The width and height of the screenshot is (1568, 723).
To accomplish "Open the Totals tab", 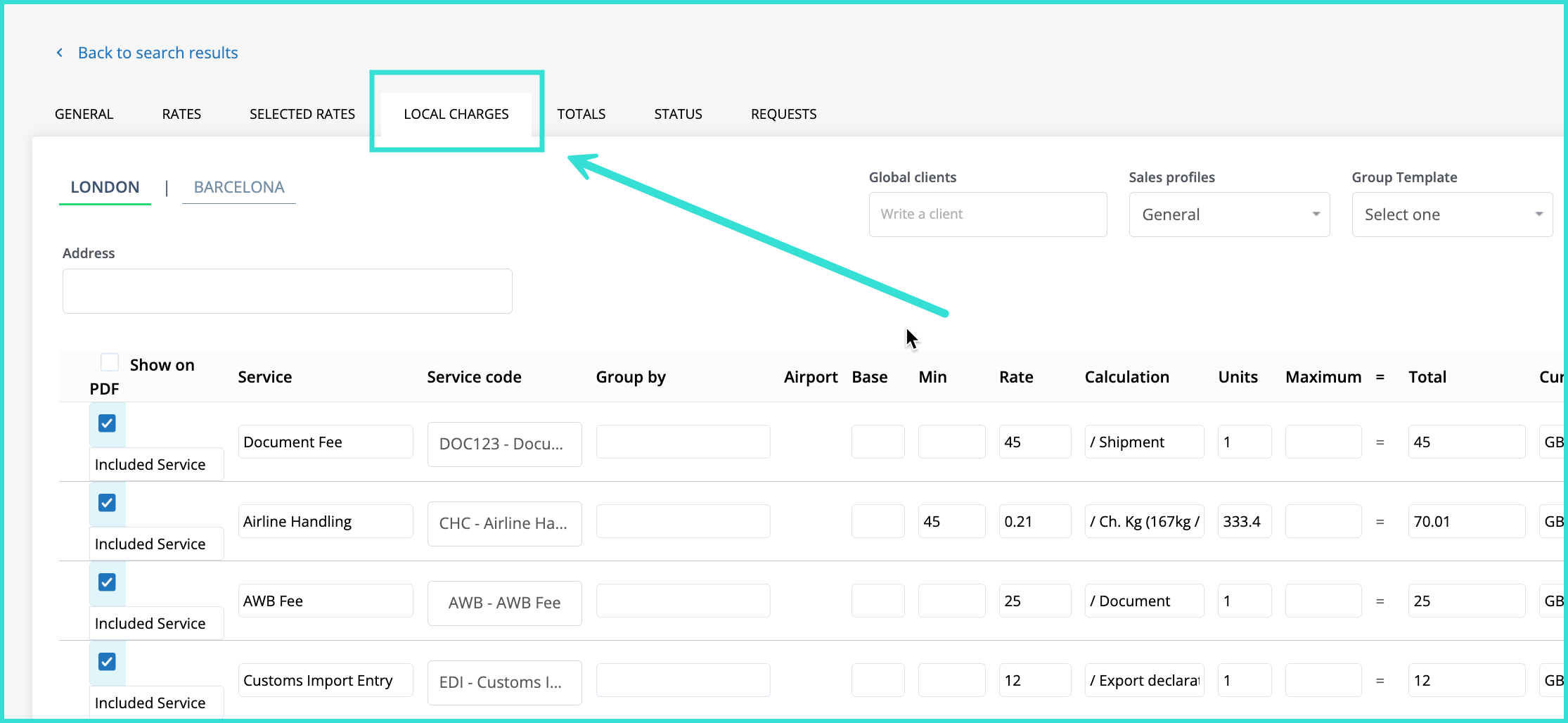I will pos(581,114).
